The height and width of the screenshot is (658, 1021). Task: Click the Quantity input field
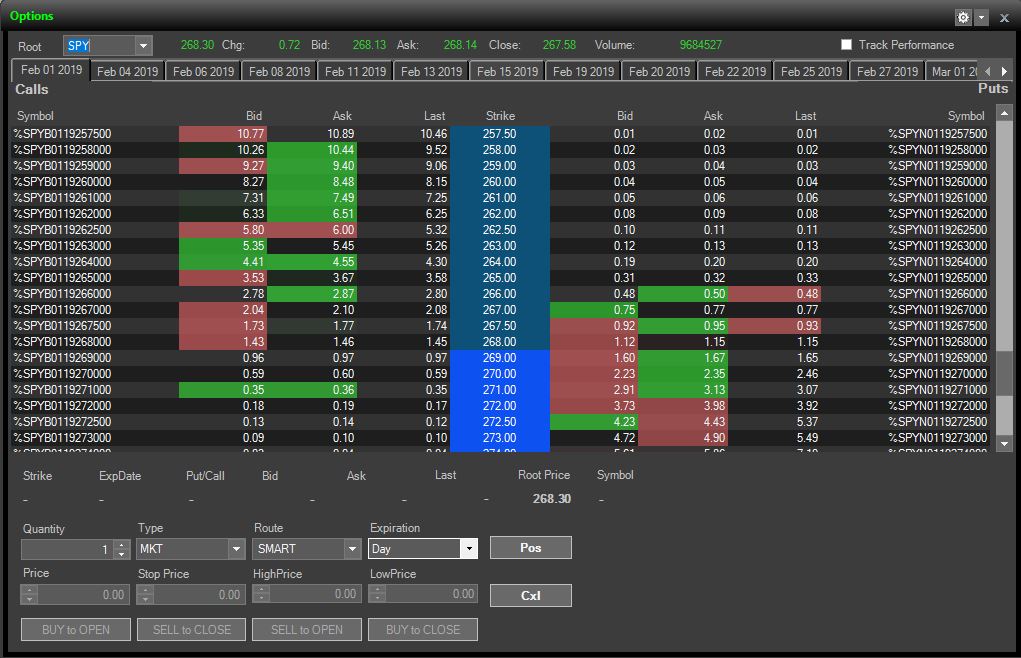pos(66,549)
